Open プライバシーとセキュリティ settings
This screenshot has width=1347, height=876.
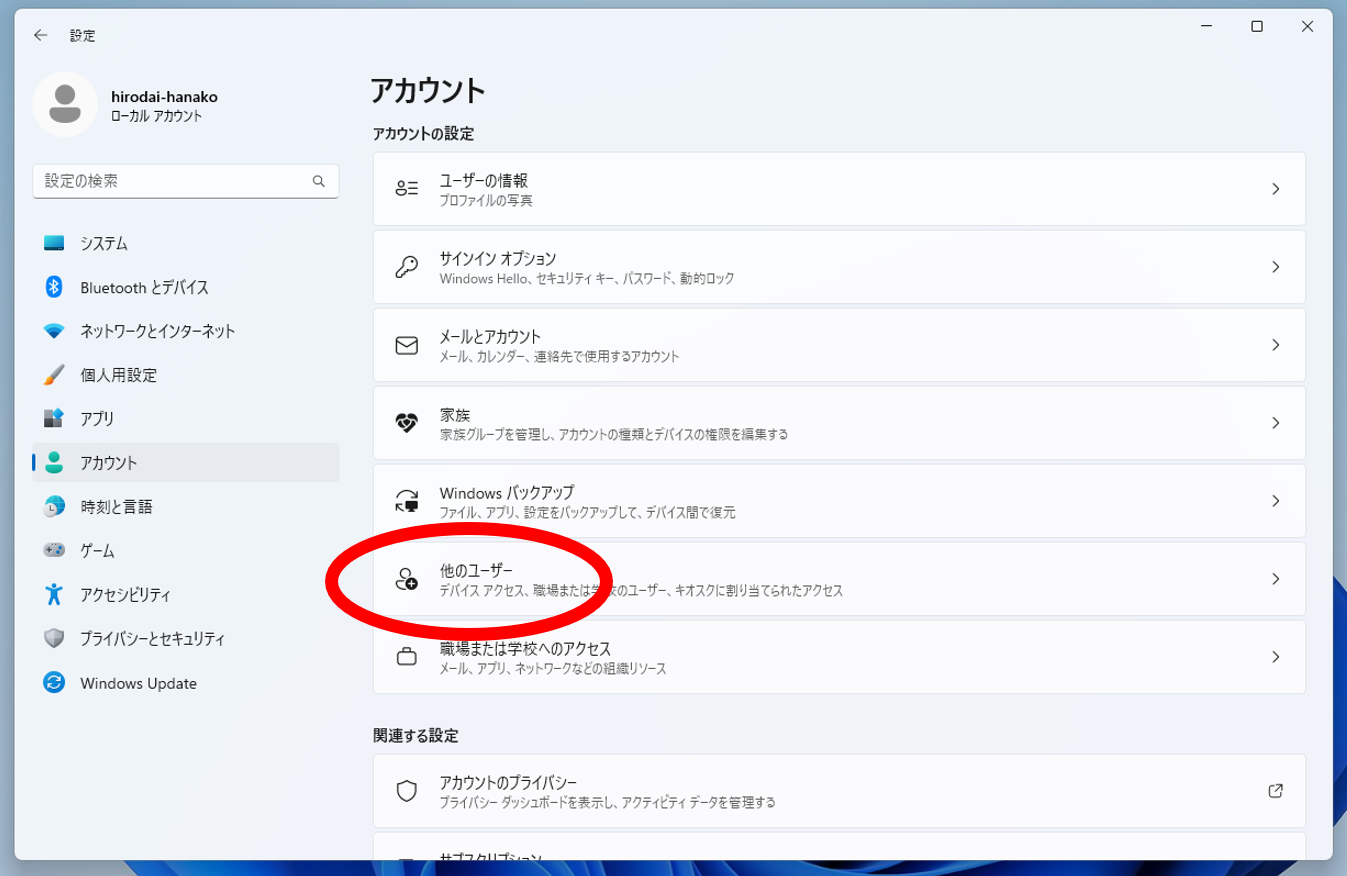coord(186,638)
